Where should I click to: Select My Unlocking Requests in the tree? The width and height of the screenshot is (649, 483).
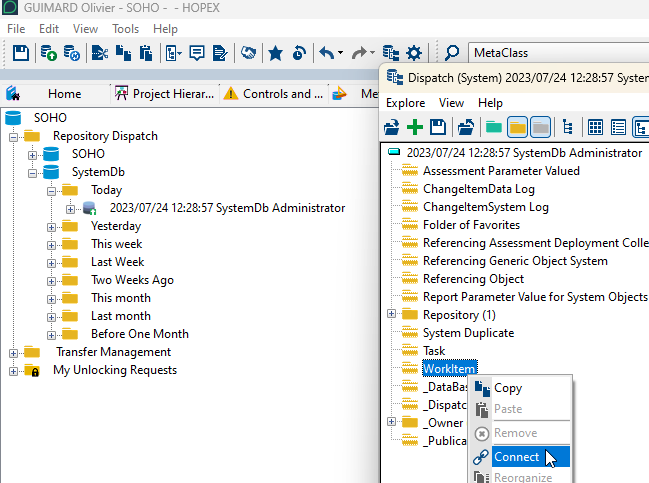(x=115, y=370)
